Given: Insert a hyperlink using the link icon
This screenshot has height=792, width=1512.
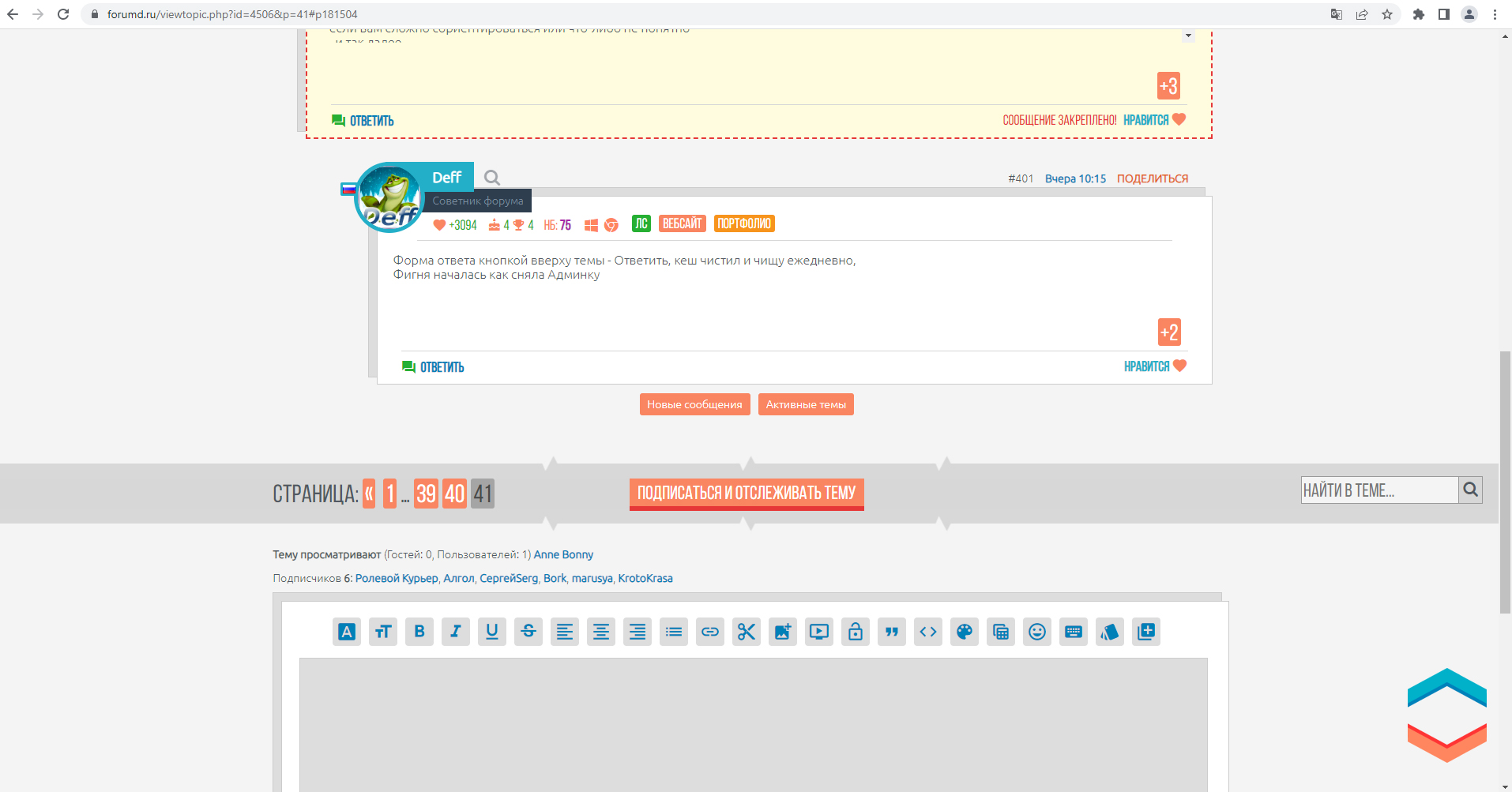Looking at the screenshot, I should (710, 632).
